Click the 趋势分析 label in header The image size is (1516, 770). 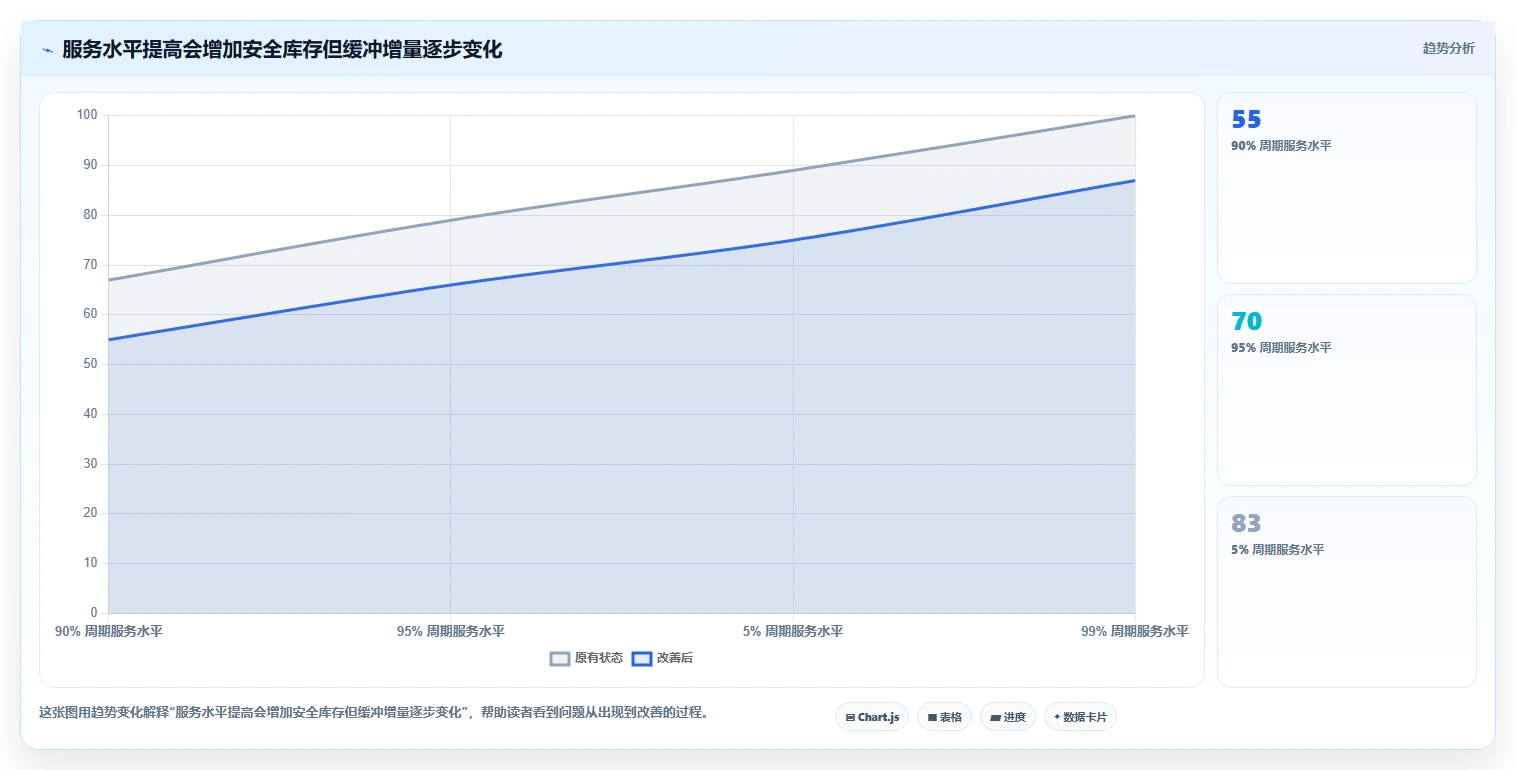1448,48
